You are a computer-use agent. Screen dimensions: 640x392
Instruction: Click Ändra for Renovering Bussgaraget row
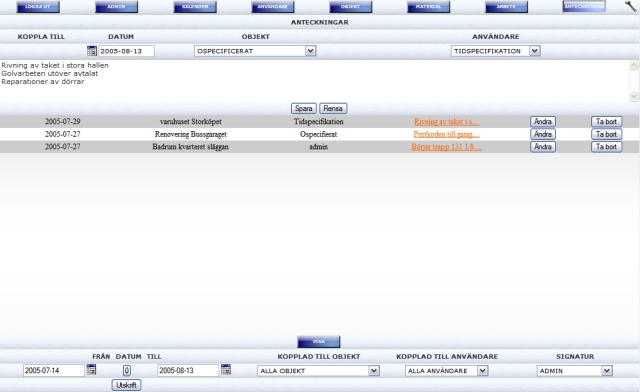[x=543, y=134]
